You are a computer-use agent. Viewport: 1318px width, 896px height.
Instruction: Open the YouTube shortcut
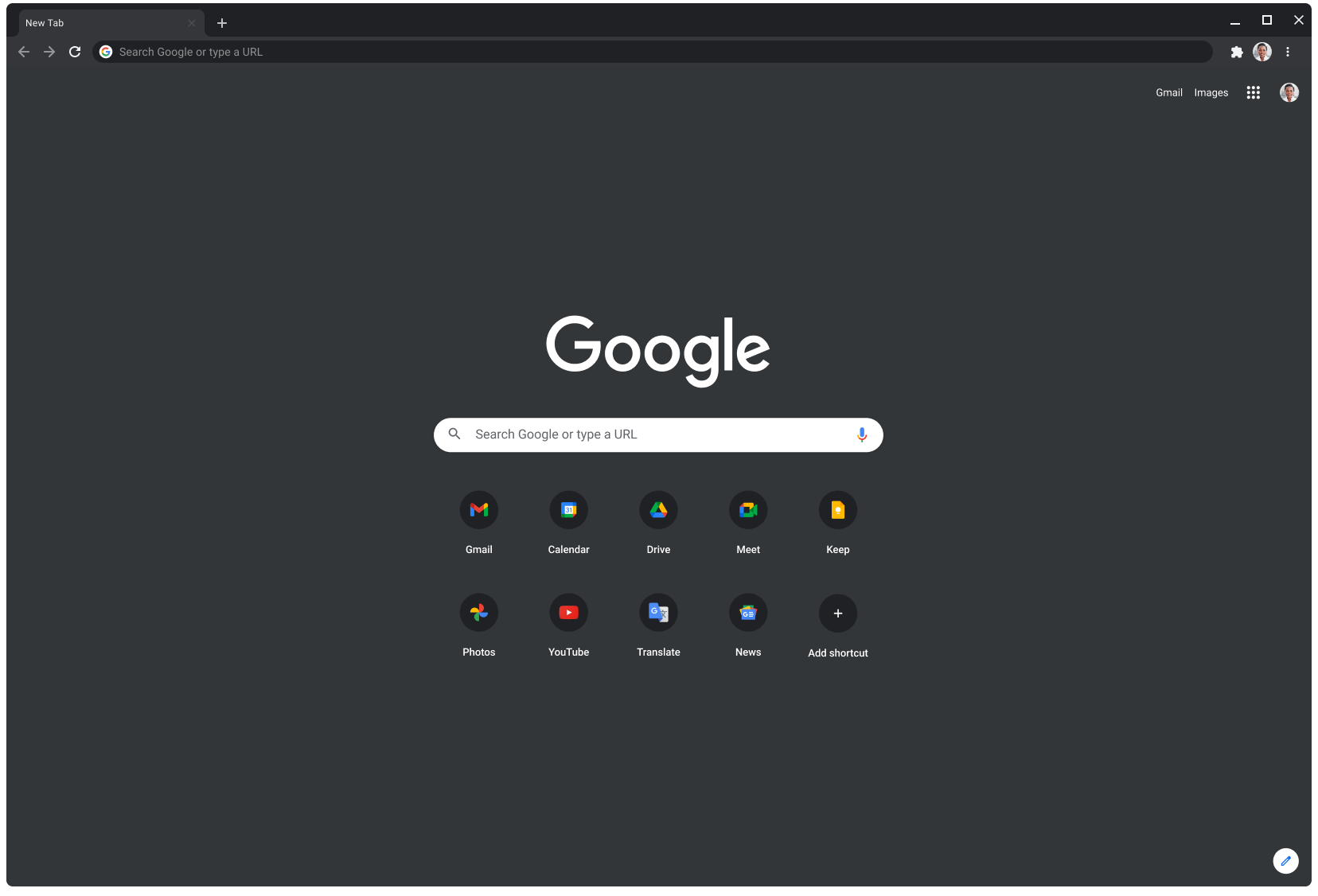[568, 613]
